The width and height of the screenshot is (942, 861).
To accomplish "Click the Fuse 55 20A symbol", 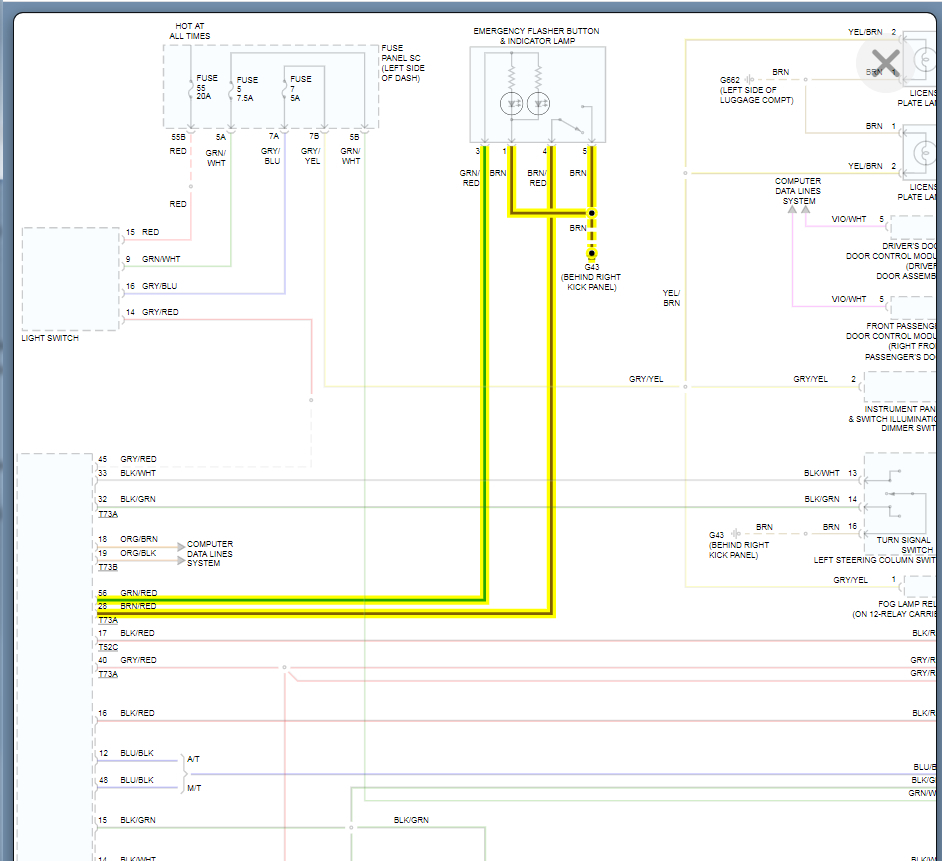I will [x=191, y=90].
